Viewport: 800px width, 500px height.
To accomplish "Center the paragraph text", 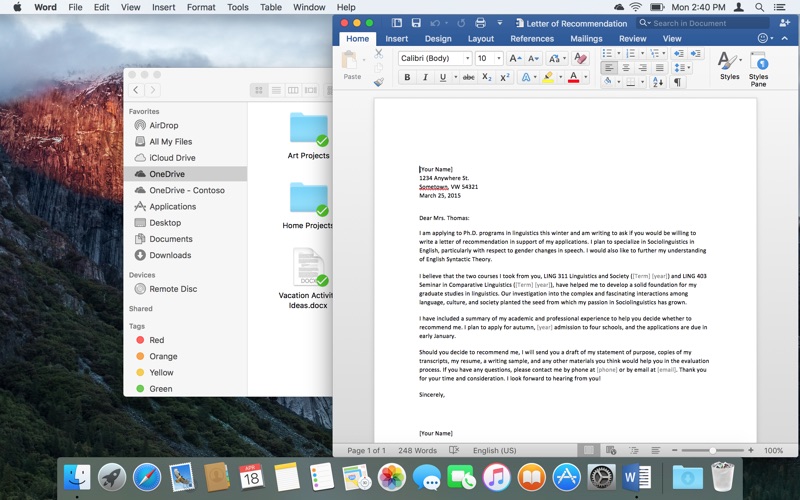I will (x=626, y=67).
